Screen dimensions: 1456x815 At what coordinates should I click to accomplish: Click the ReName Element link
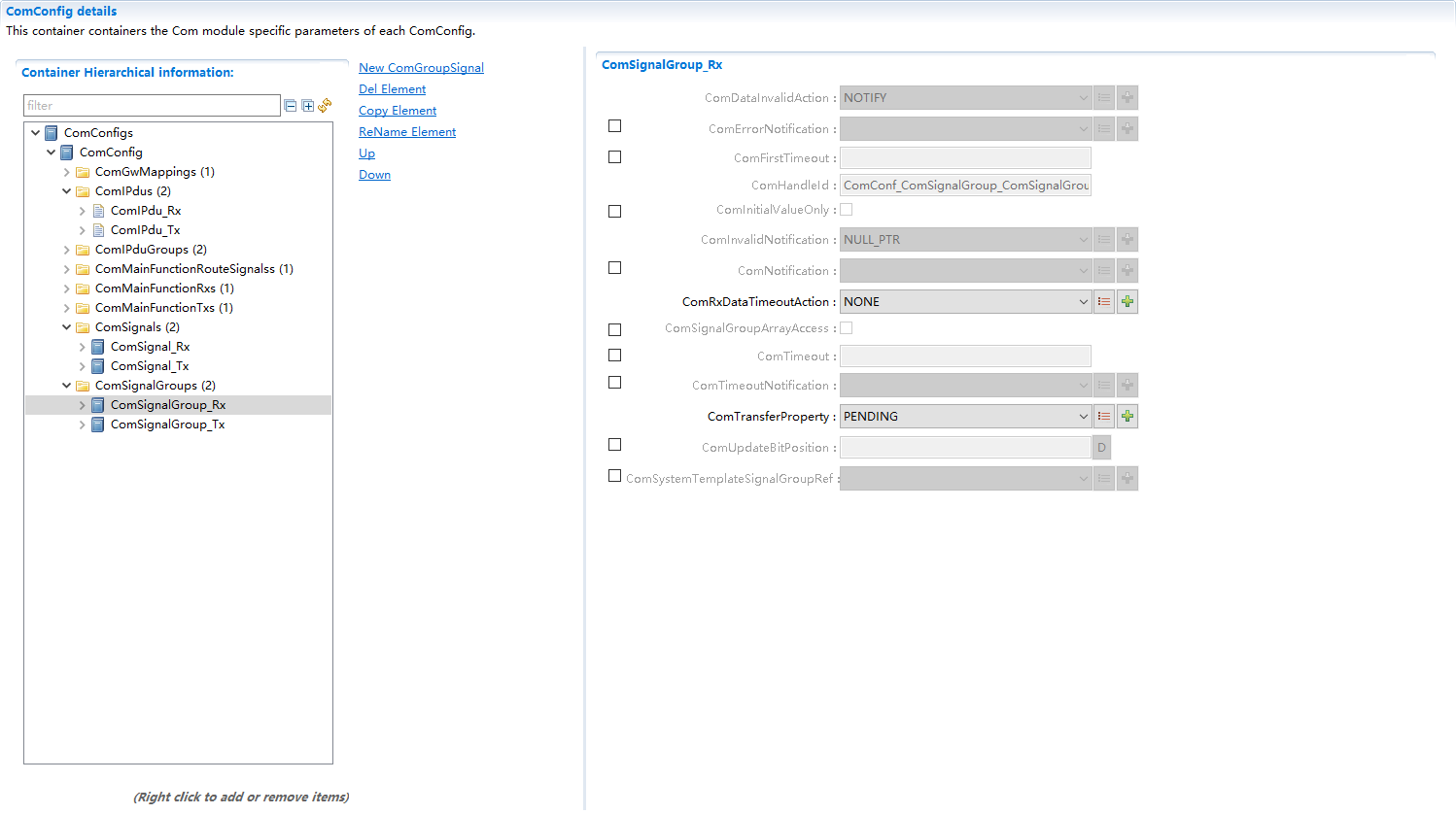[x=406, y=132]
